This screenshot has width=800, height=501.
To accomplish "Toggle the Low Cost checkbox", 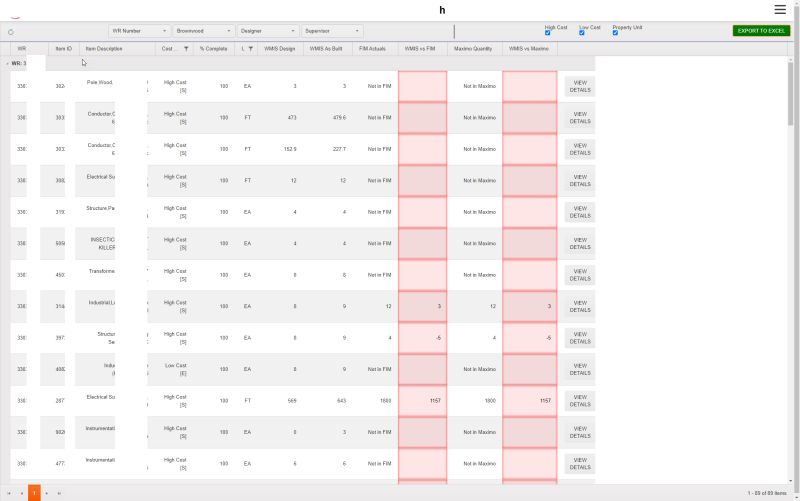I will 582,33.
